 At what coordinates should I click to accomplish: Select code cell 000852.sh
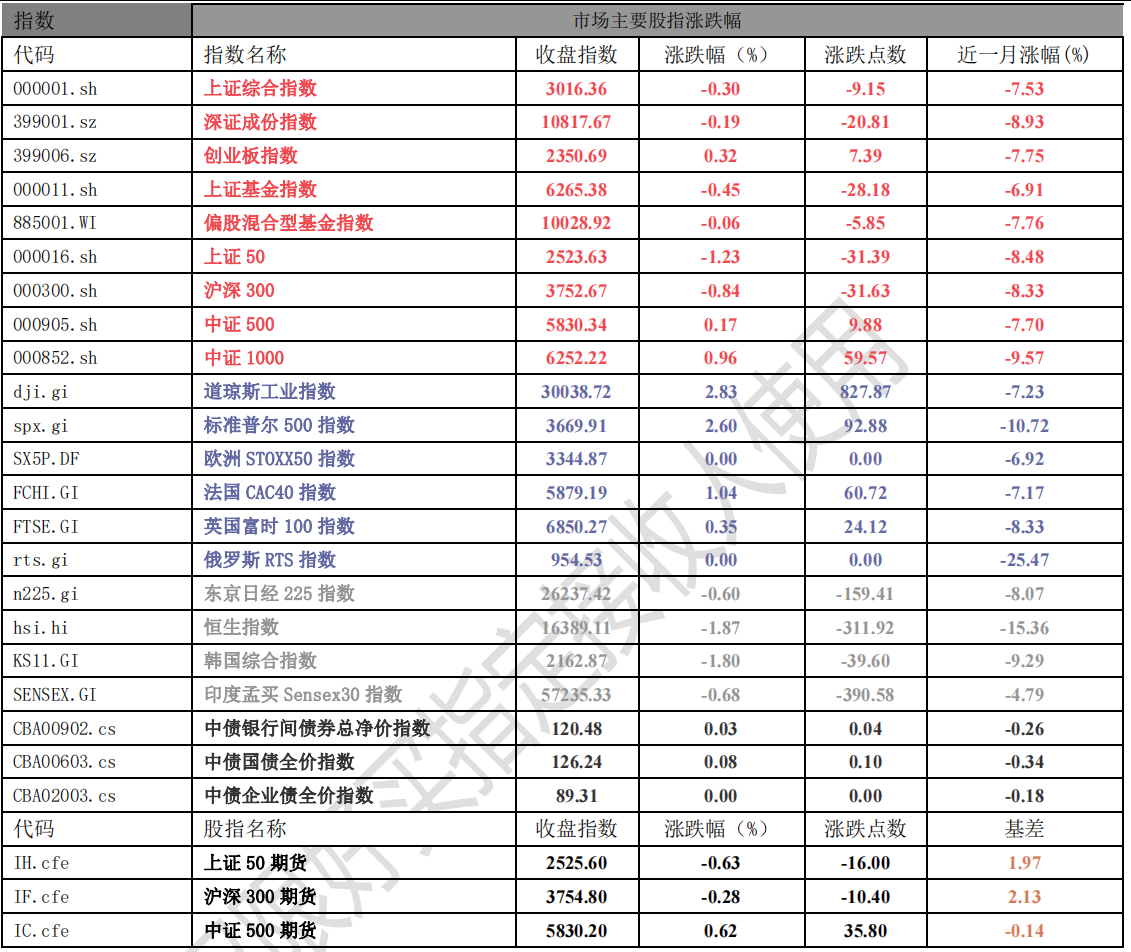coord(56,358)
